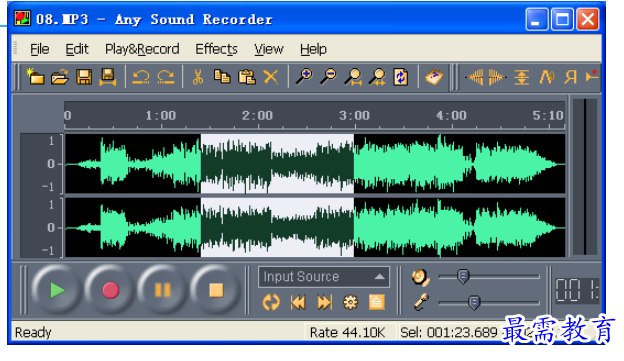Image resolution: width=624 pixels, height=361 pixels.
Task: Open the Help menu
Action: click(x=313, y=49)
